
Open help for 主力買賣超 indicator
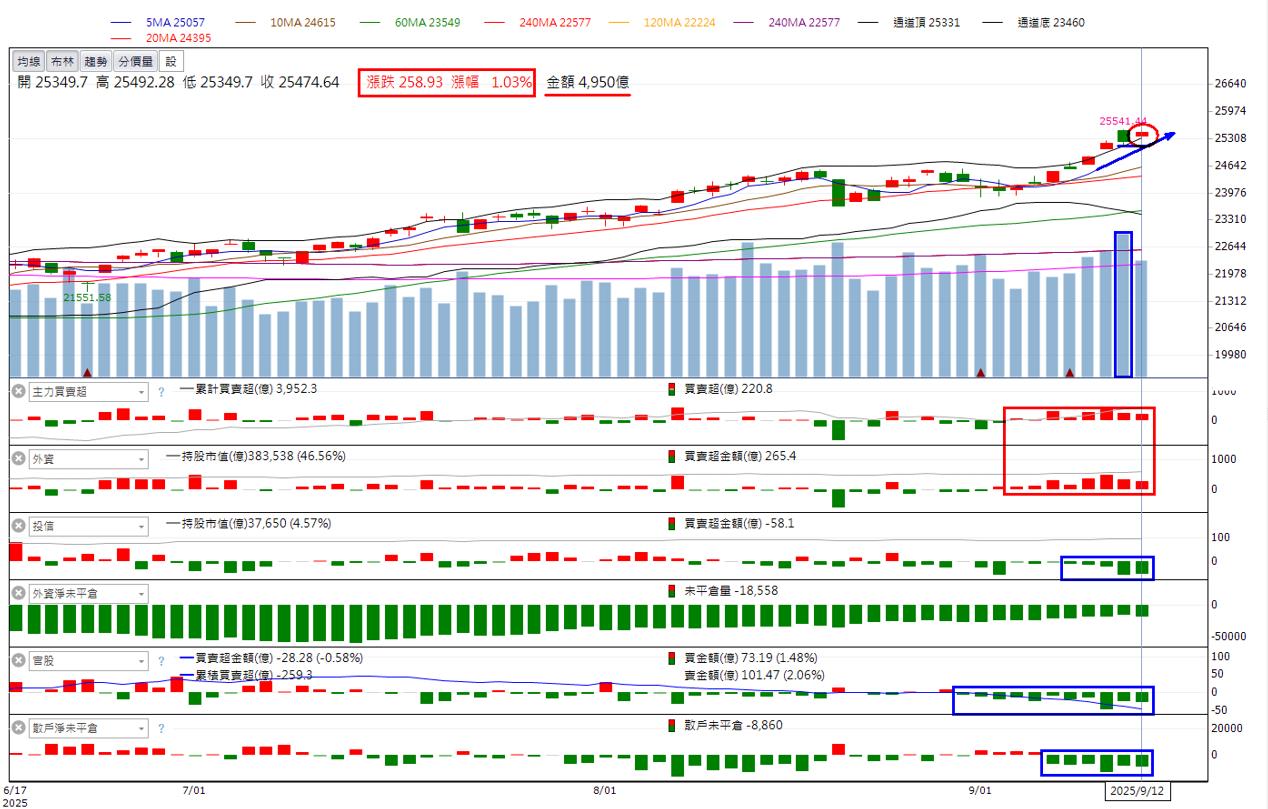[x=160, y=392]
